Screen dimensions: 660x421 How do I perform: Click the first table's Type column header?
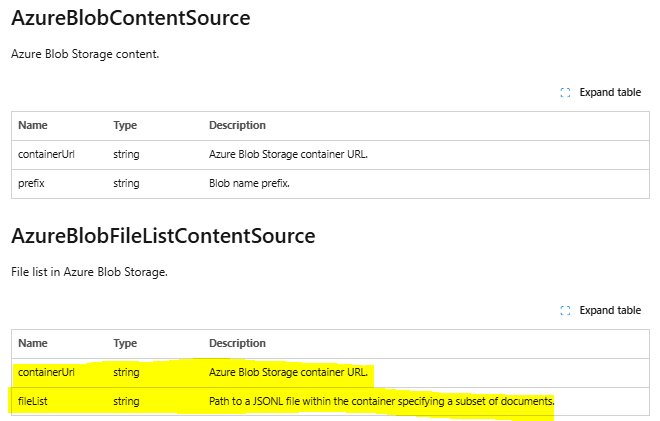(x=125, y=125)
